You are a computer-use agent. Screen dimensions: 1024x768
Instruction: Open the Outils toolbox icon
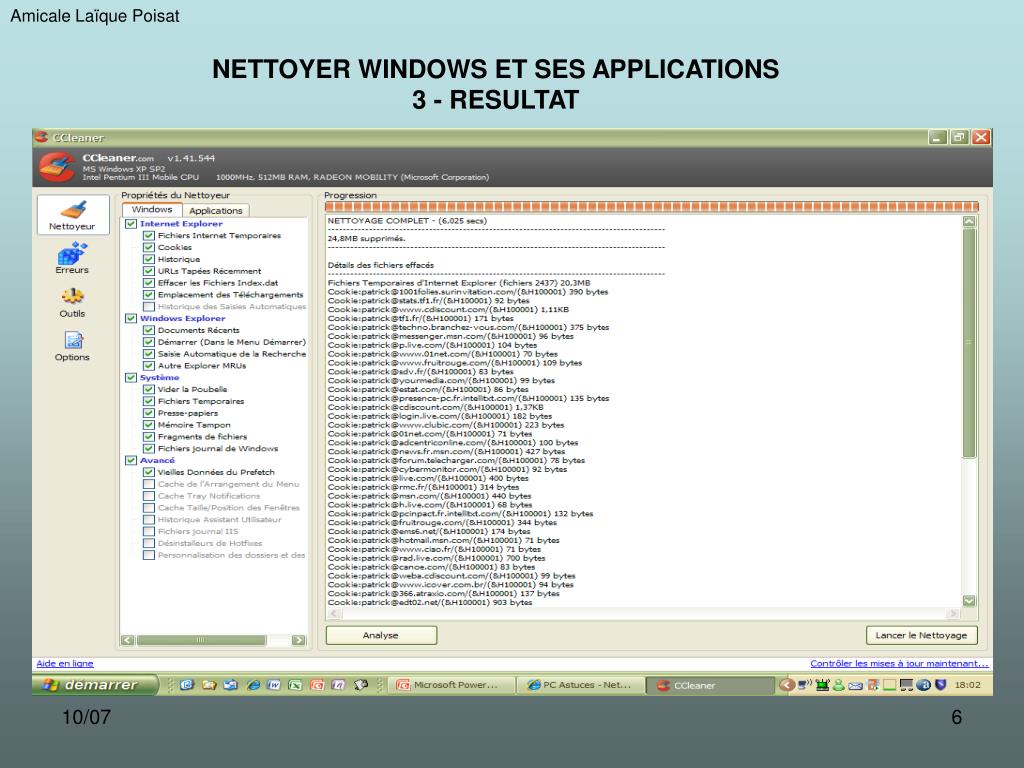pos(72,297)
